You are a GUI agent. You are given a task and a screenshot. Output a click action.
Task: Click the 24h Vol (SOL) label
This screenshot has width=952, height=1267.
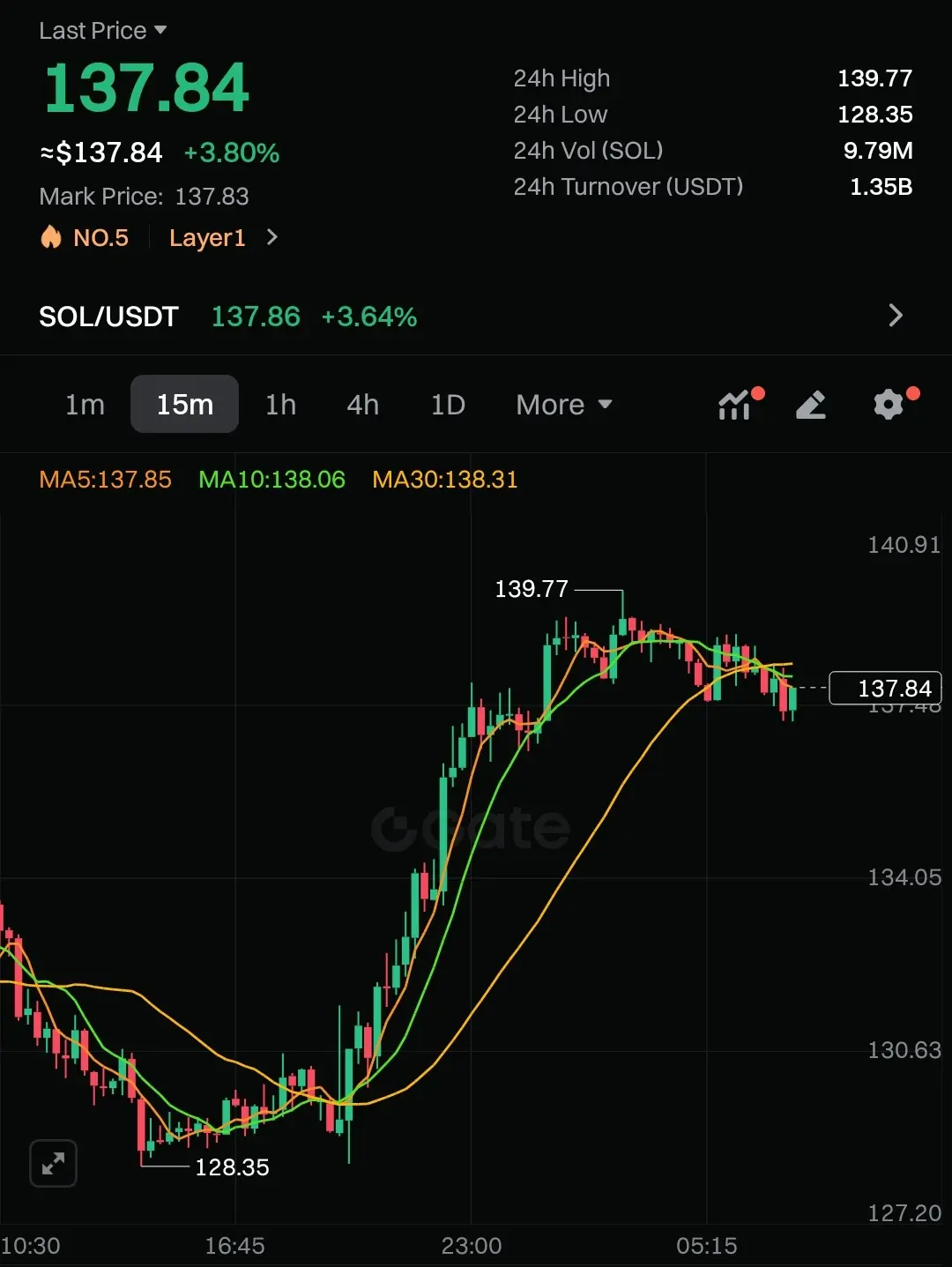(588, 151)
